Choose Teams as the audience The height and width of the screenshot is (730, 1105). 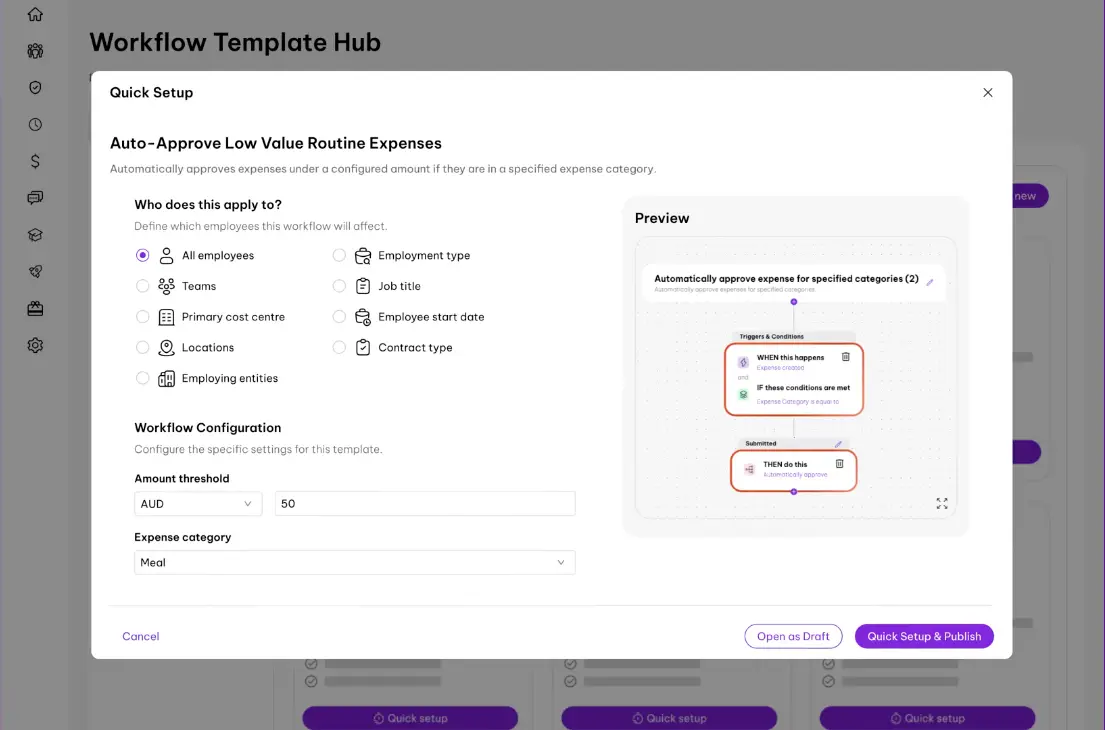coord(142,286)
